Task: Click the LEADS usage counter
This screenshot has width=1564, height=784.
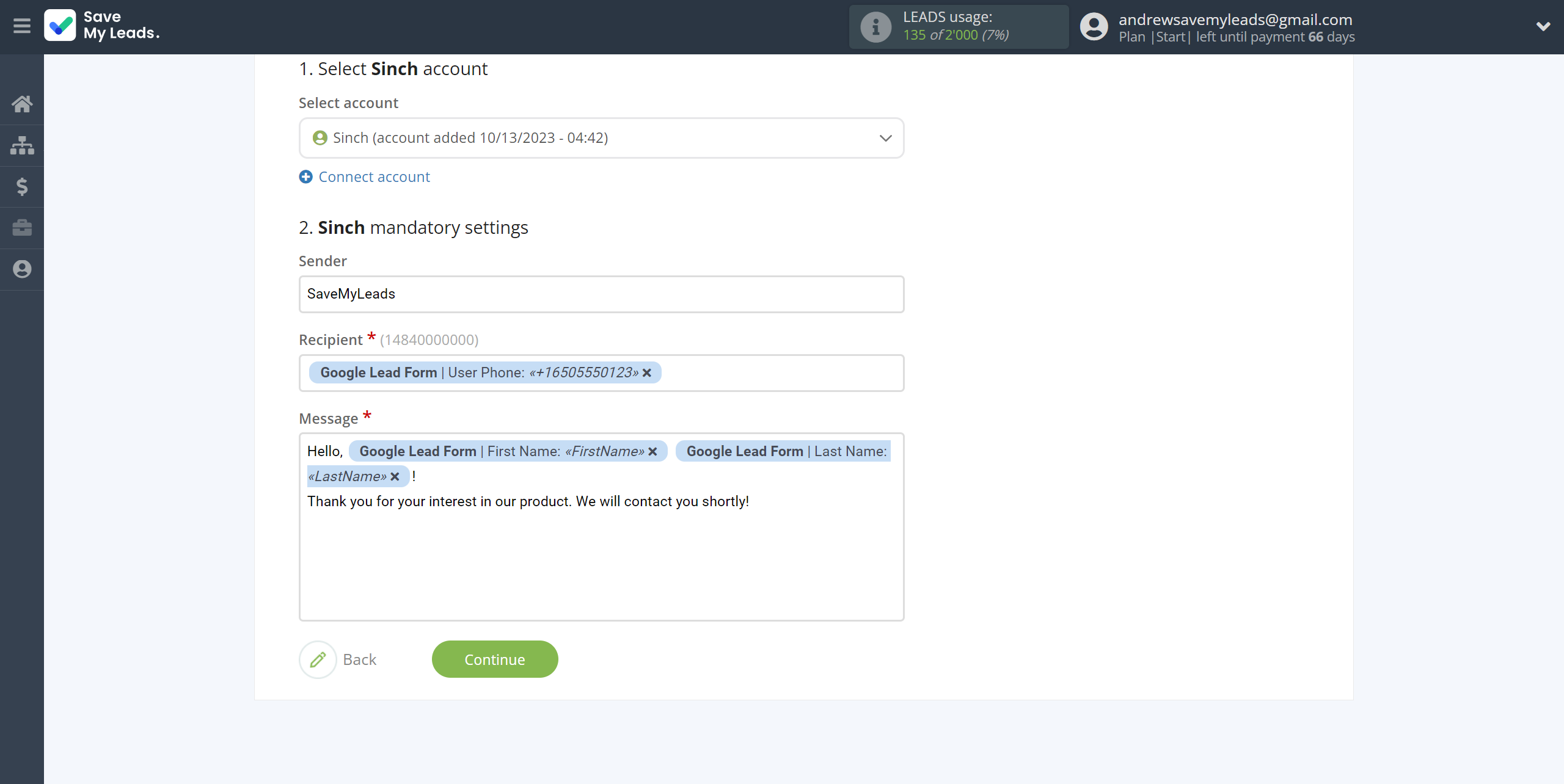Action: click(x=956, y=35)
